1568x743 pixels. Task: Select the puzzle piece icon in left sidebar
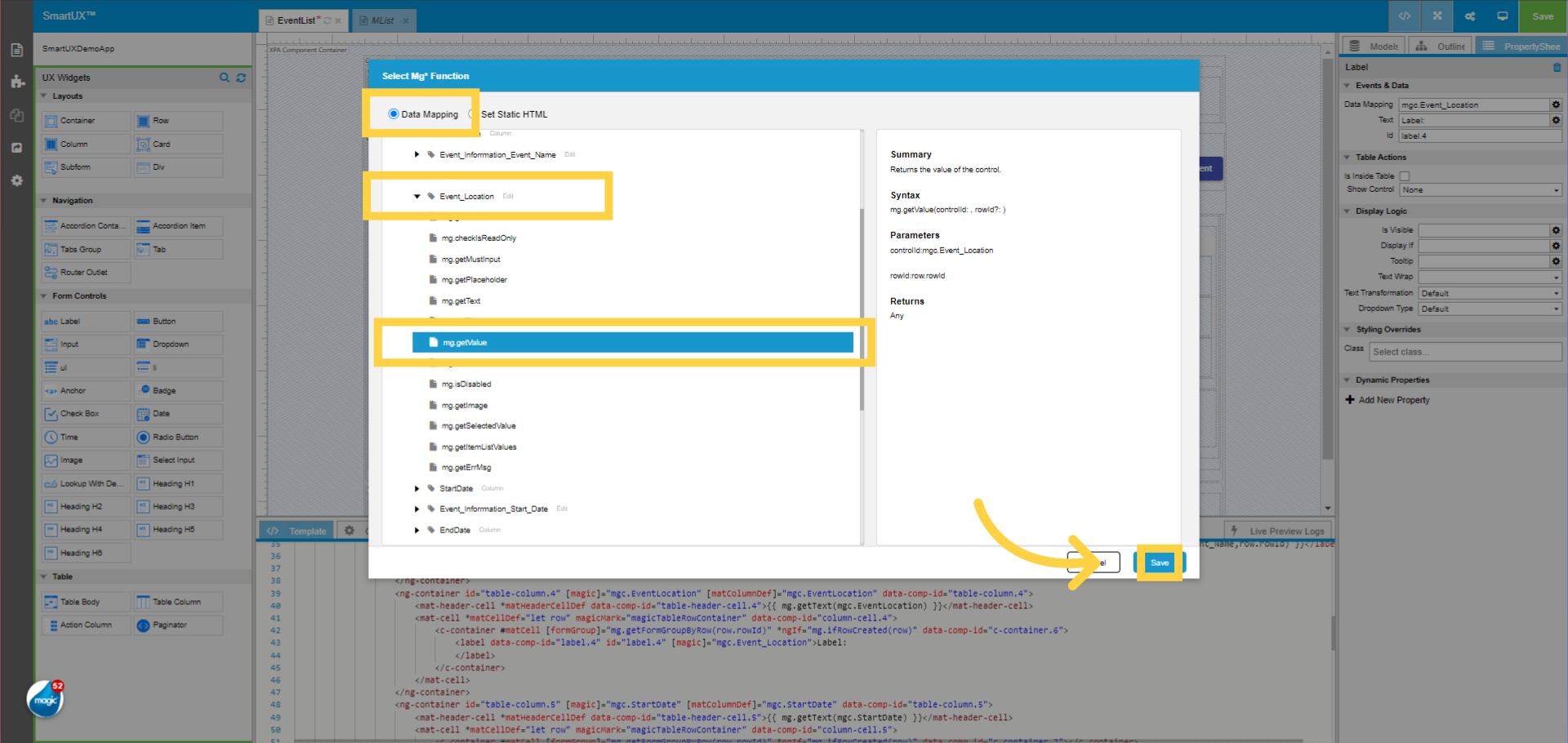[16, 82]
